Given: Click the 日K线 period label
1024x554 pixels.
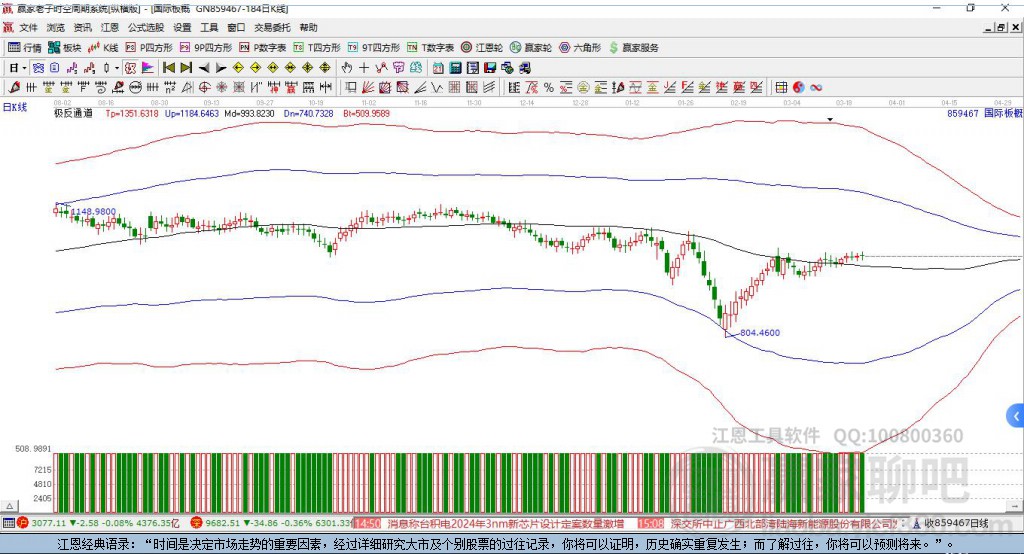Looking at the screenshot, I should pyautogui.click(x=15, y=107).
